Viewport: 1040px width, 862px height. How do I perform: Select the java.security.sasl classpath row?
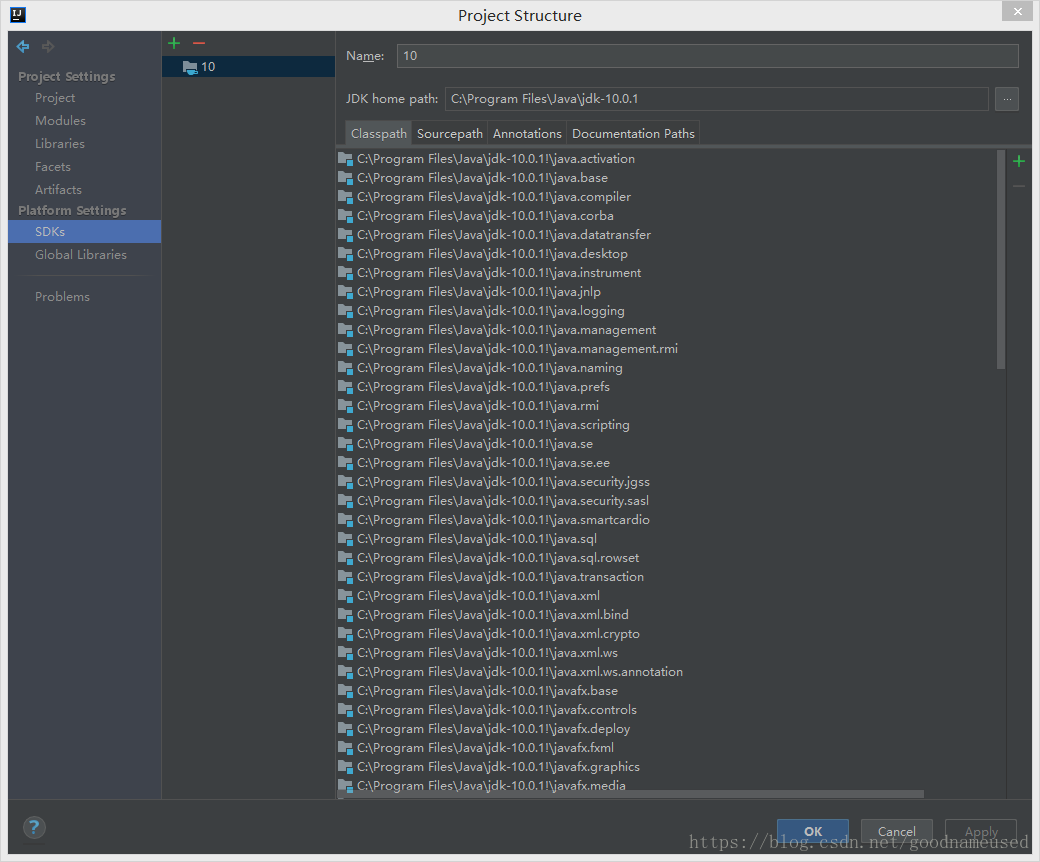pyautogui.click(x=667, y=501)
